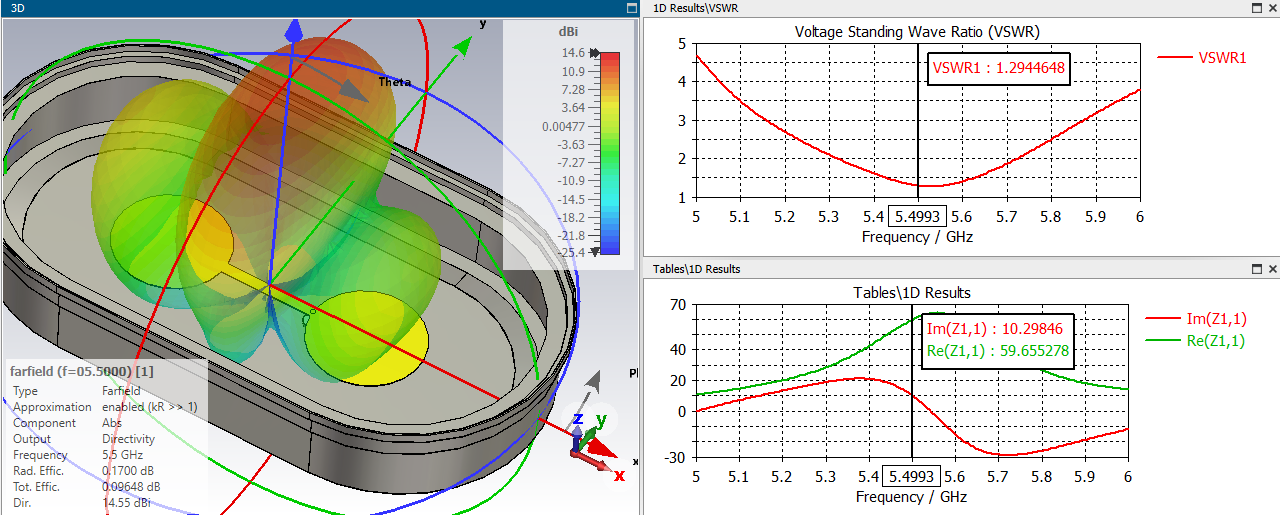This screenshot has width=1280, height=515.
Task: Click the blue z-axis arrowhead above the farfield
Action: pyautogui.click(x=293, y=30)
